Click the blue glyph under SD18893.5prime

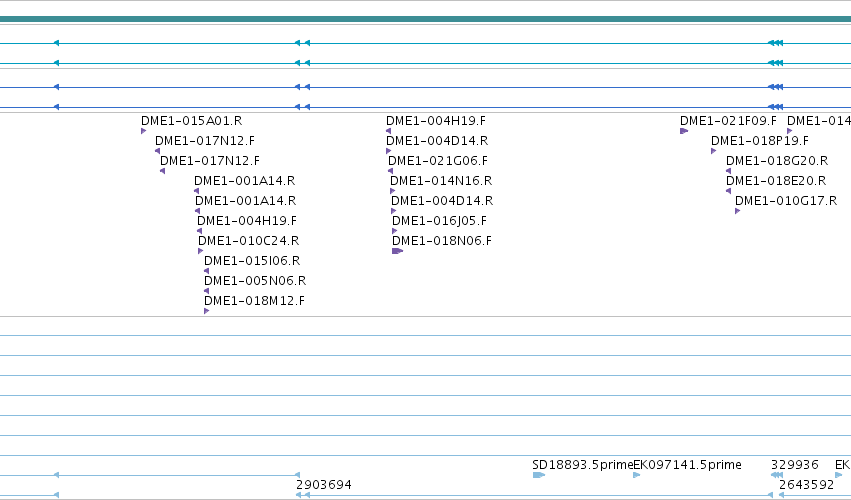tap(538, 475)
